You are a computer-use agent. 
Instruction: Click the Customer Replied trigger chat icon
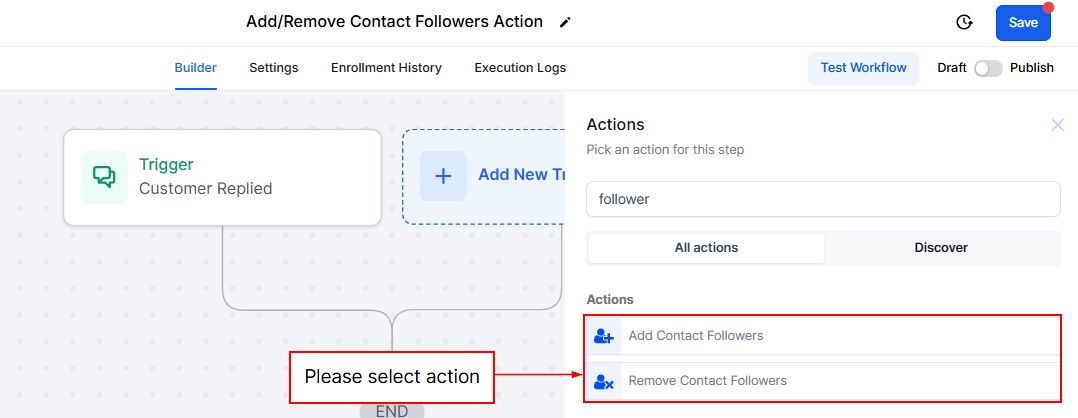tap(104, 177)
